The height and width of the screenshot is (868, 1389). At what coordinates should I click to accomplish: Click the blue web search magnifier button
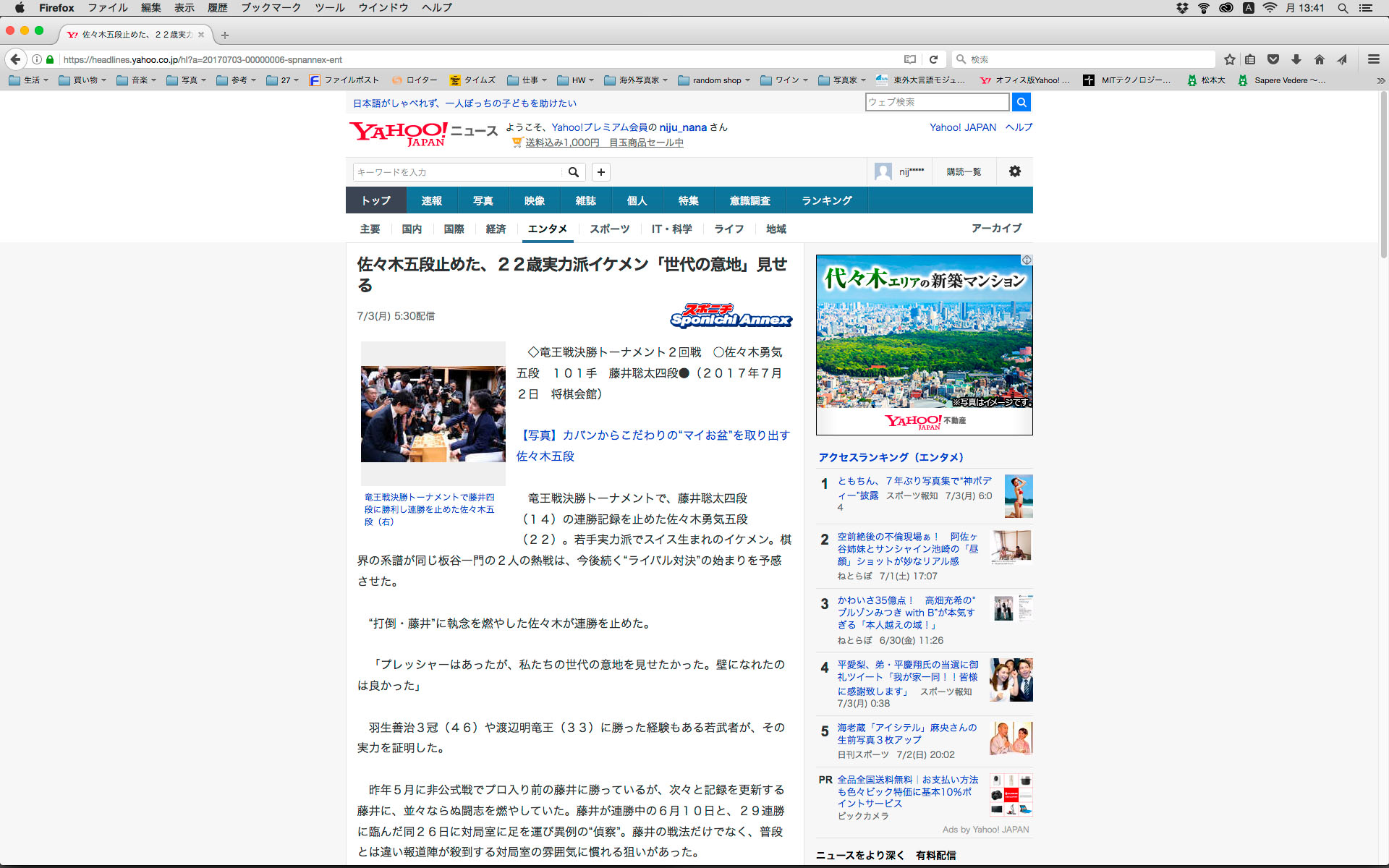[1021, 102]
